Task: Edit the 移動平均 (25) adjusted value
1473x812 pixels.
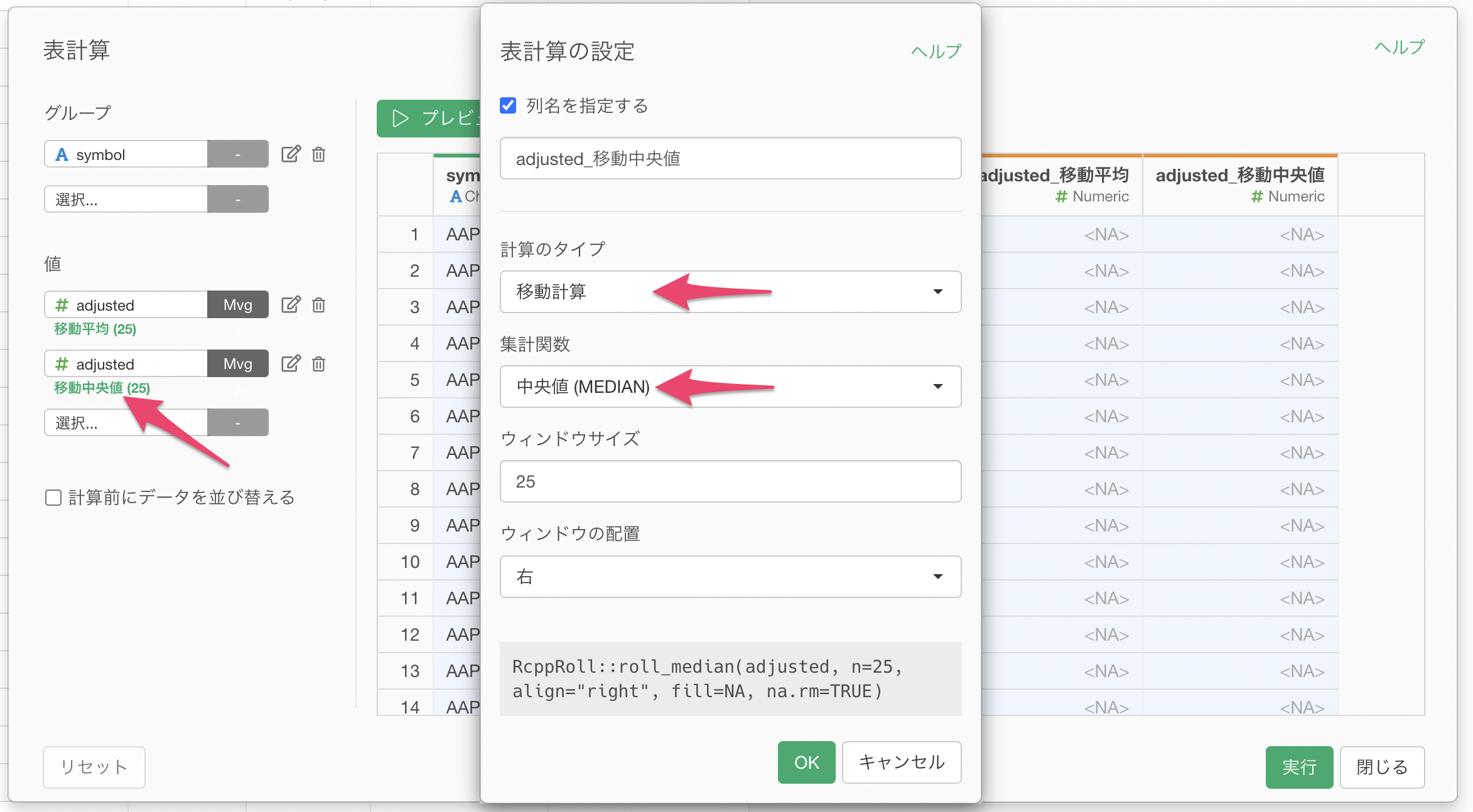Action: click(290, 304)
